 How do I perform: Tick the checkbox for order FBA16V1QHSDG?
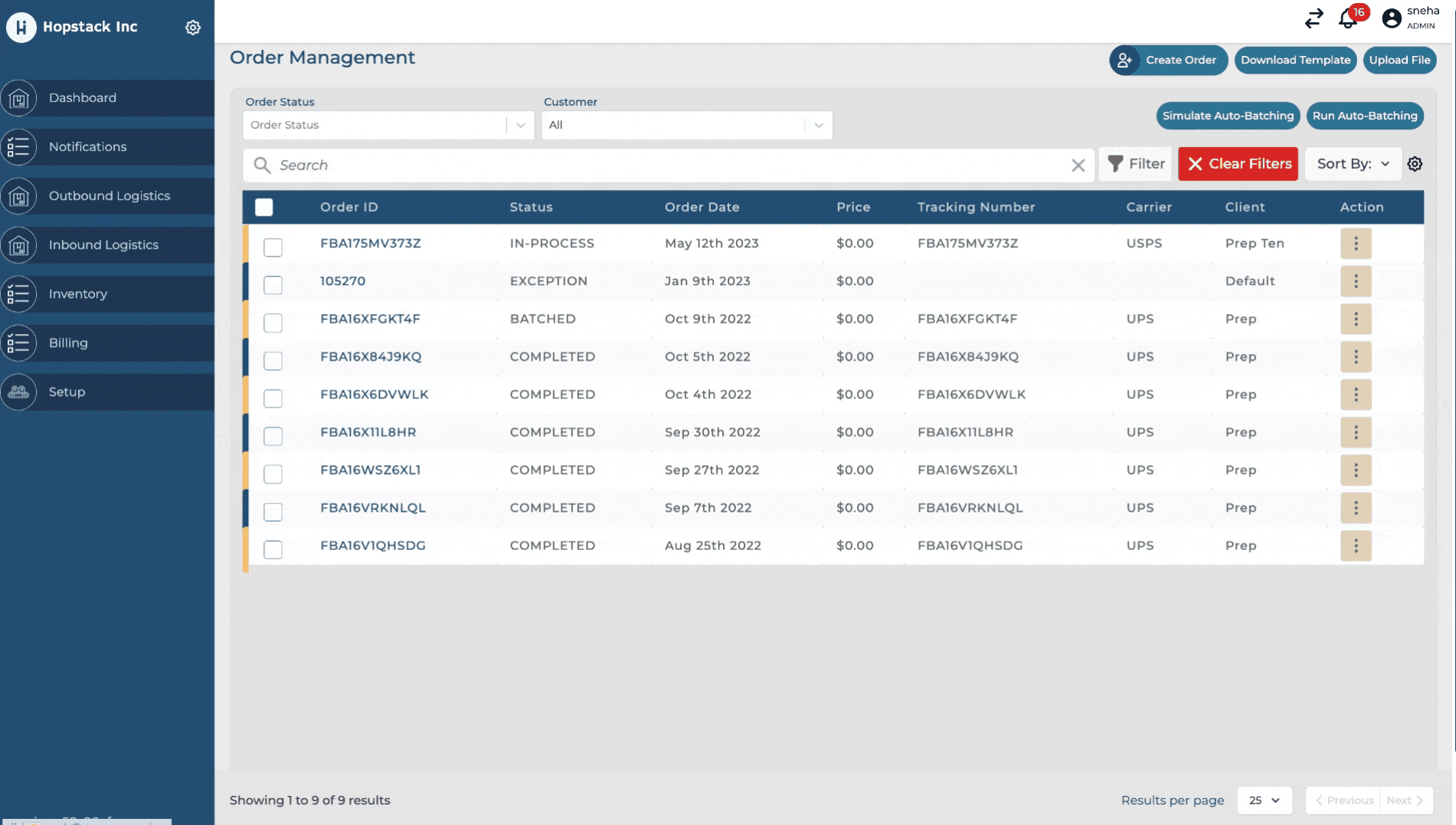point(273,550)
